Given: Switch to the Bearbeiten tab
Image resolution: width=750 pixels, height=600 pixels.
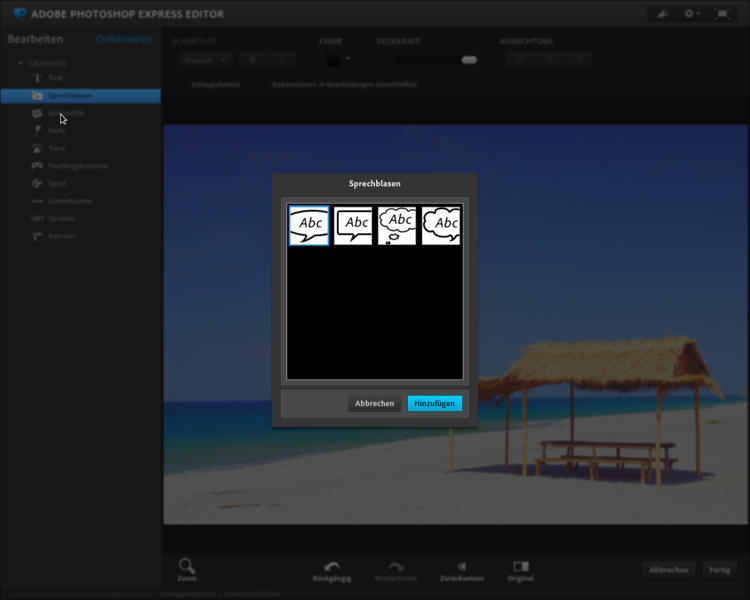Looking at the screenshot, I should [35, 39].
